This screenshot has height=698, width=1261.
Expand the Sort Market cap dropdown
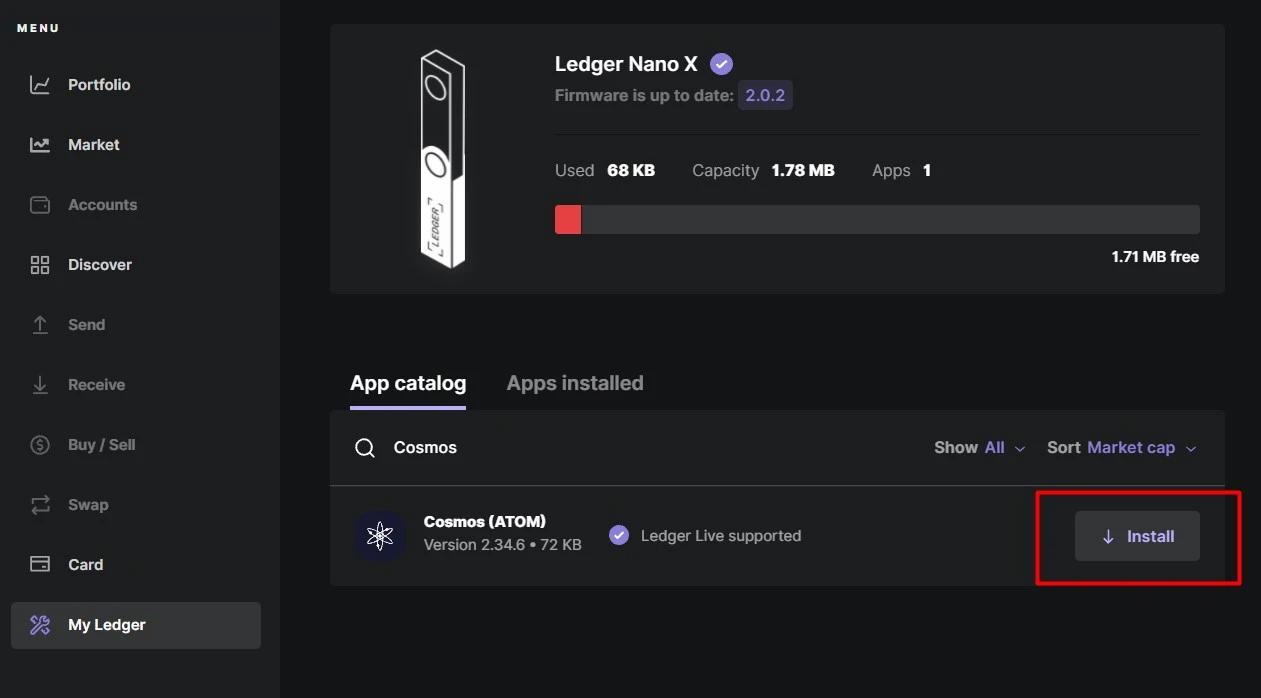coord(1122,447)
